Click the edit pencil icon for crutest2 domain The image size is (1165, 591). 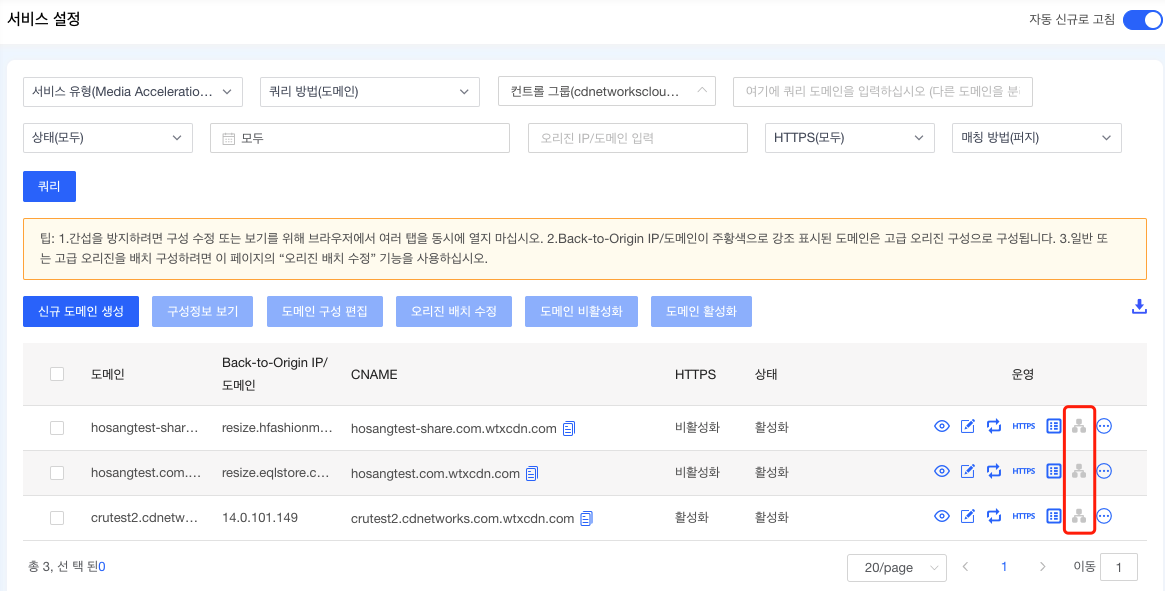coord(967,516)
